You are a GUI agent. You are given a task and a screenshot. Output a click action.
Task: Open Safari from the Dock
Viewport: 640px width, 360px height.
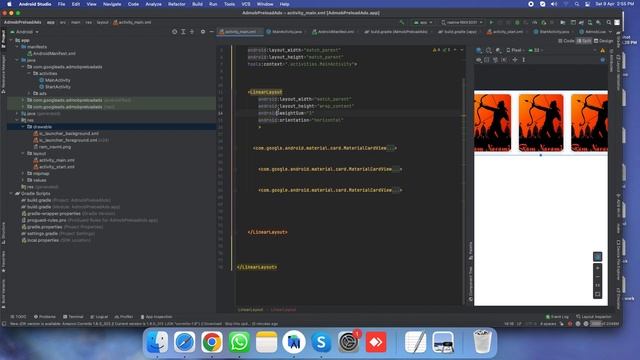pos(184,342)
